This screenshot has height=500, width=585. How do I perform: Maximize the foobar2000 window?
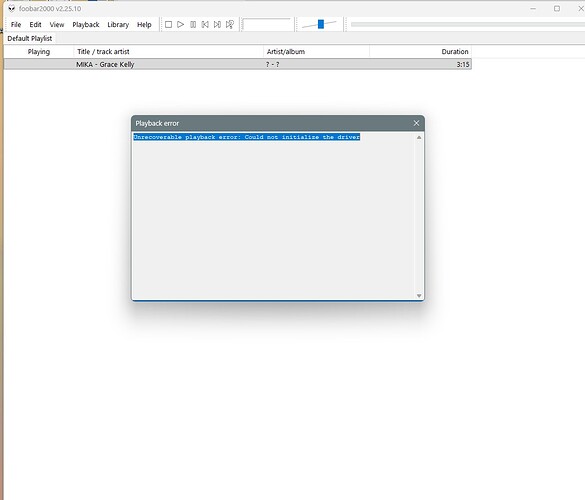pos(557,8)
